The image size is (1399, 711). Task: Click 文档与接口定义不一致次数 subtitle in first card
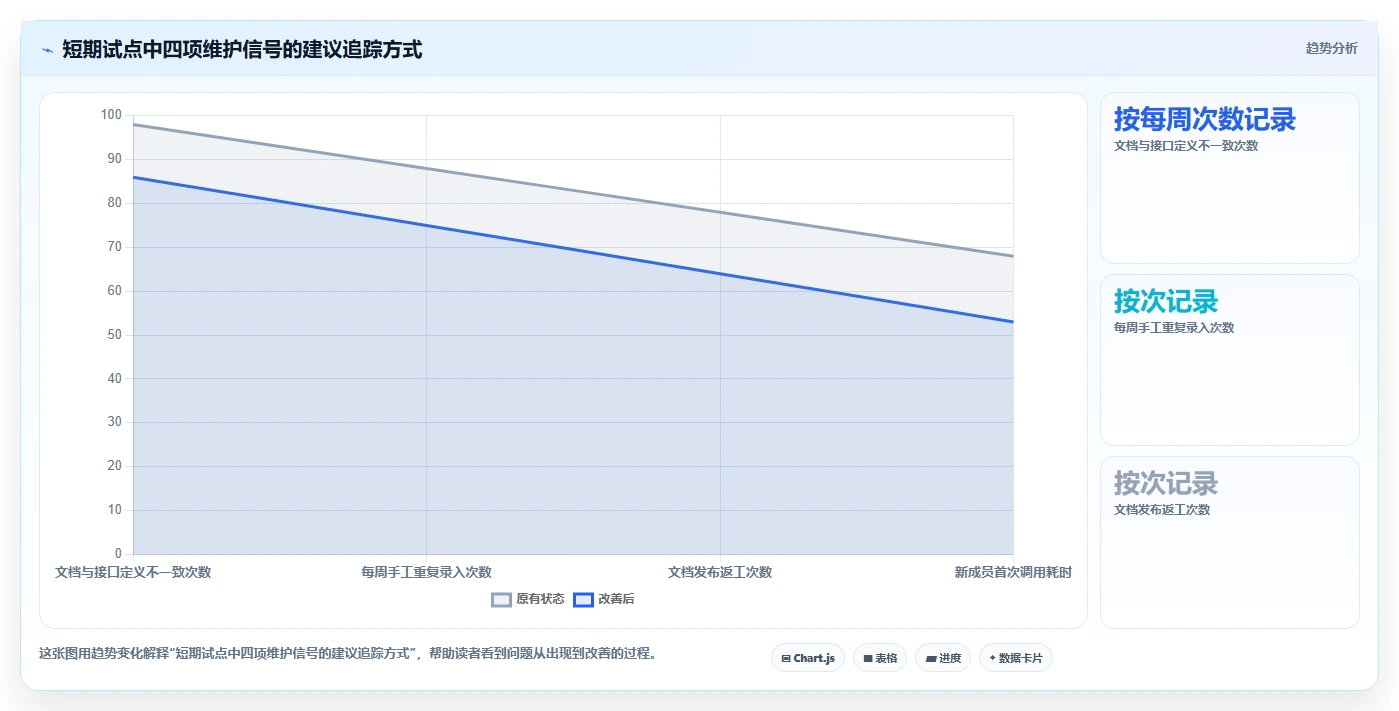pos(1186,146)
